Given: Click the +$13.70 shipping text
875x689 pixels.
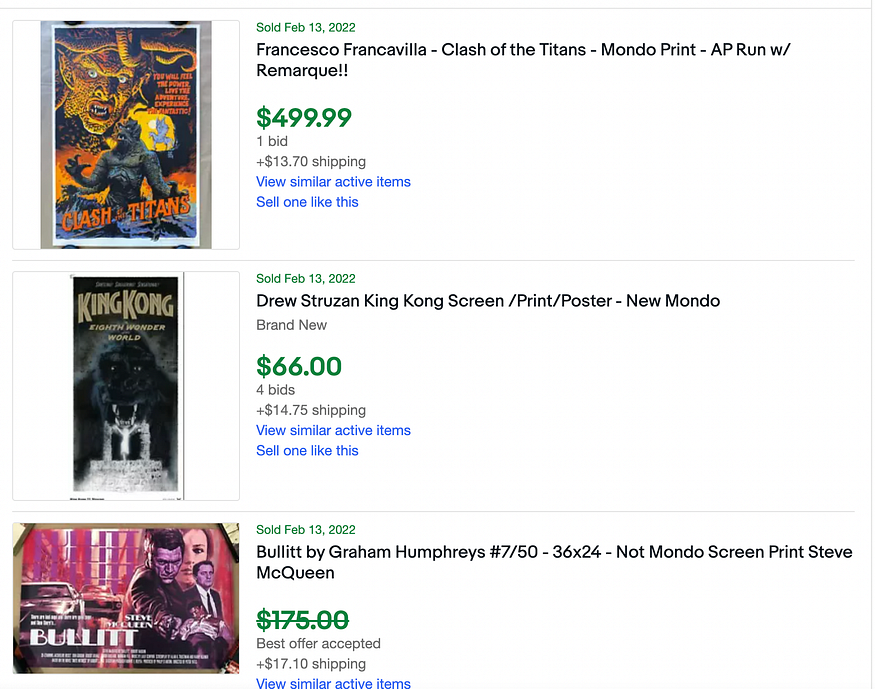Looking at the screenshot, I should (x=311, y=161).
